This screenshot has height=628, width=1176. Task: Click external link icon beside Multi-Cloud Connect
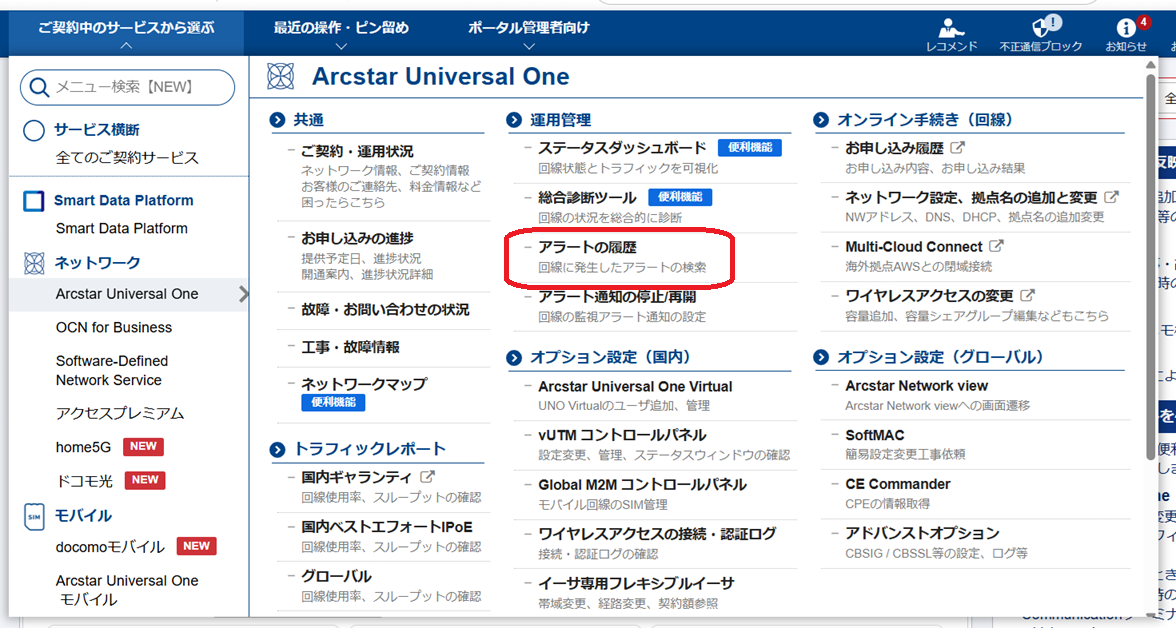996,246
